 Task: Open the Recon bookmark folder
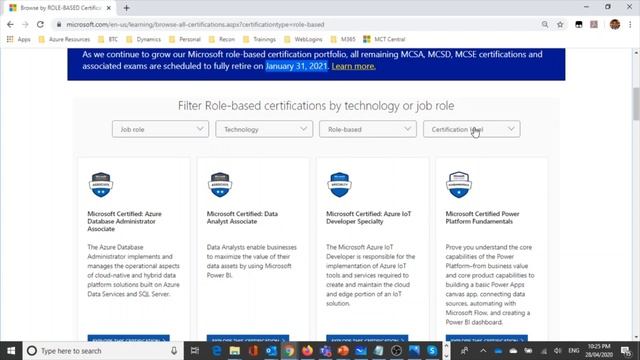click(222, 39)
